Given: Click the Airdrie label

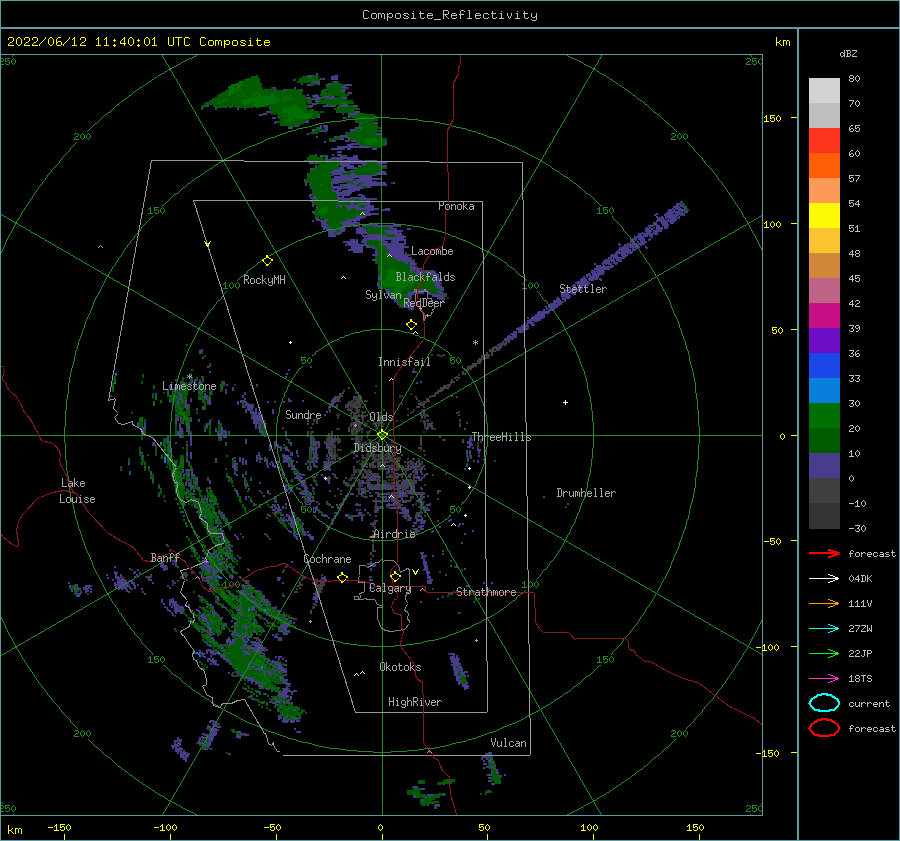Looking at the screenshot, I should point(394,534).
